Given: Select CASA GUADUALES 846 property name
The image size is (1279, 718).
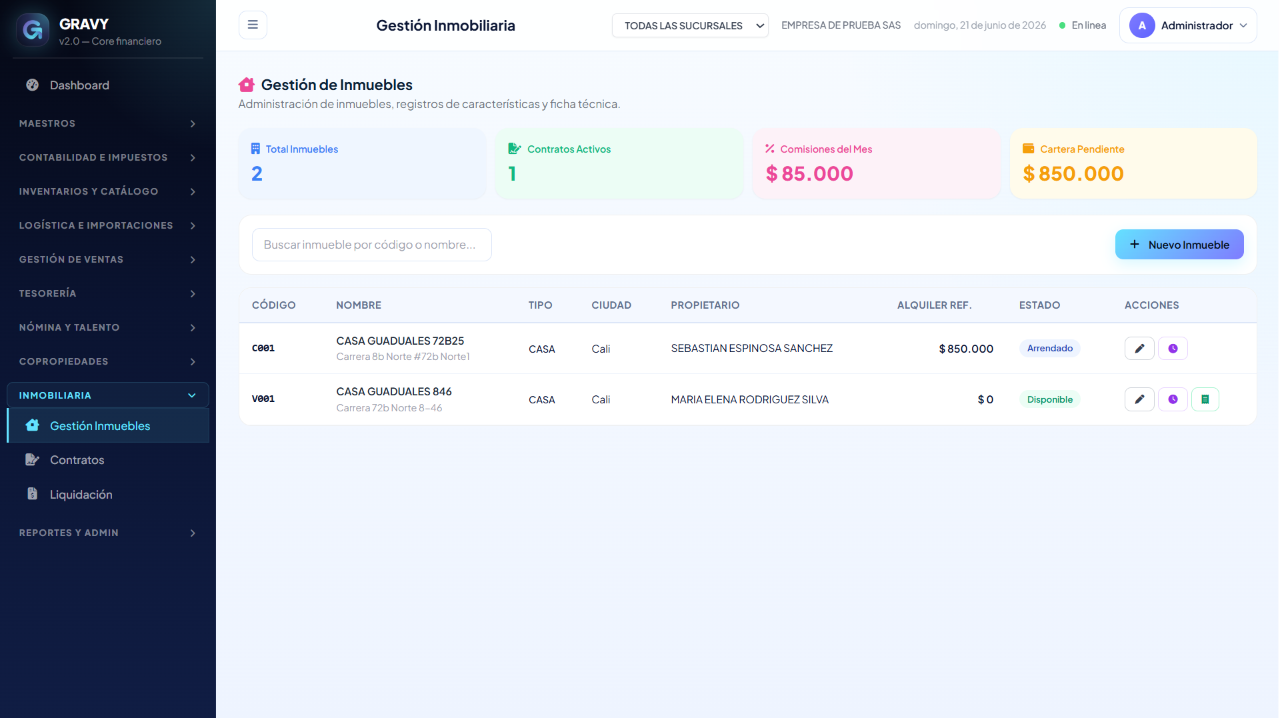Looking at the screenshot, I should [394, 392].
